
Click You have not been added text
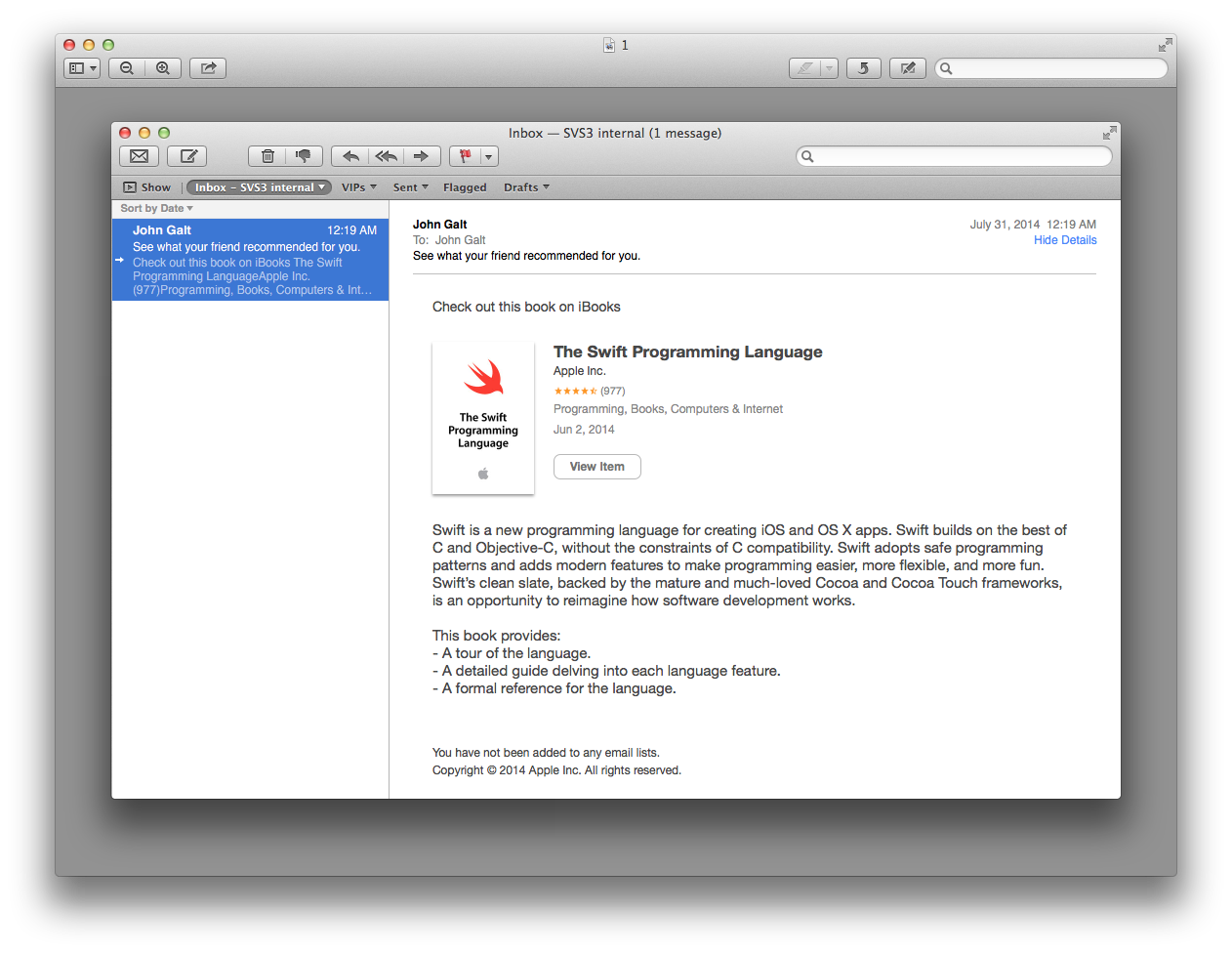point(546,753)
